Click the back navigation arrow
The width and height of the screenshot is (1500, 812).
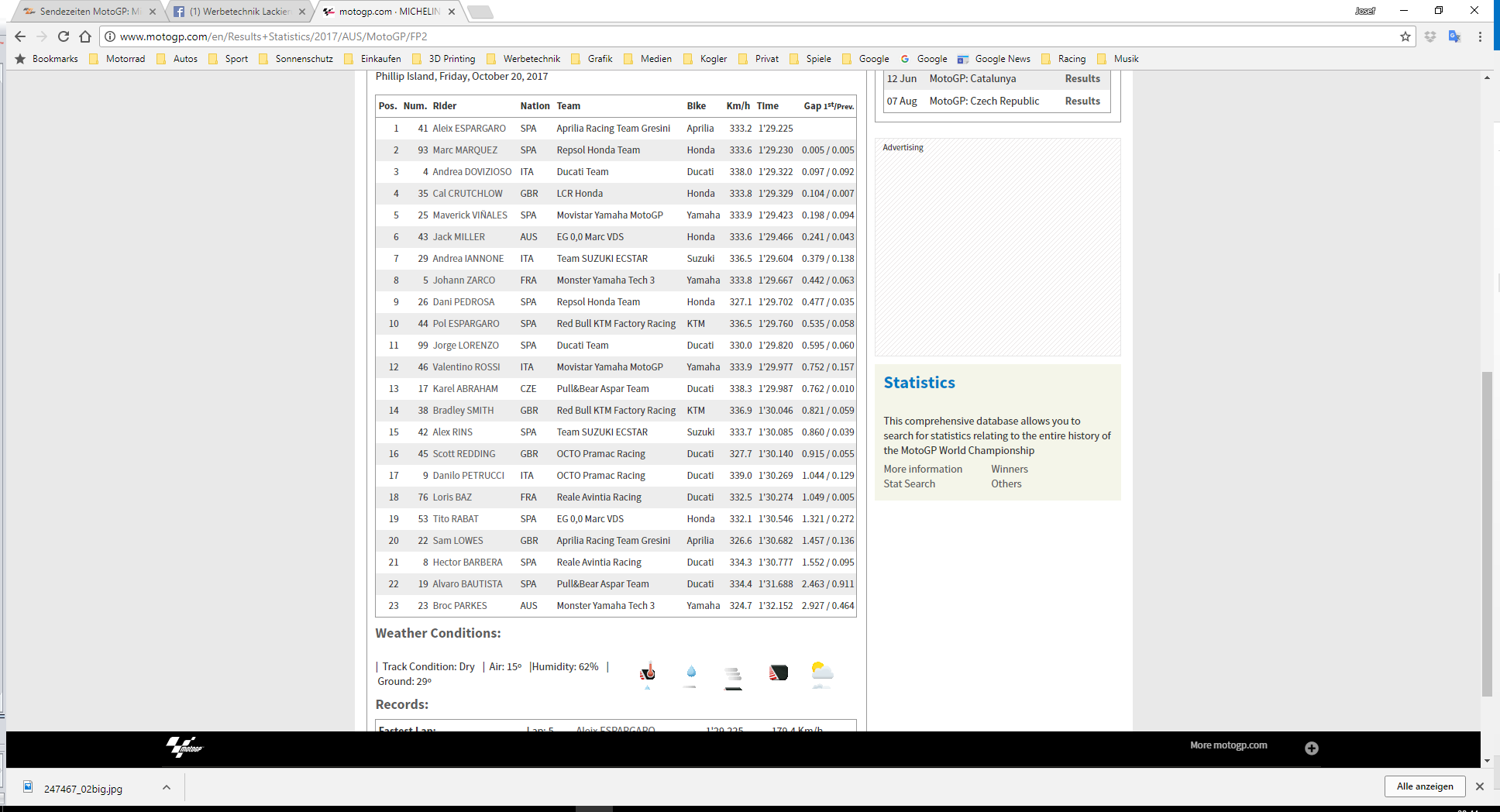click(x=20, y=36)
